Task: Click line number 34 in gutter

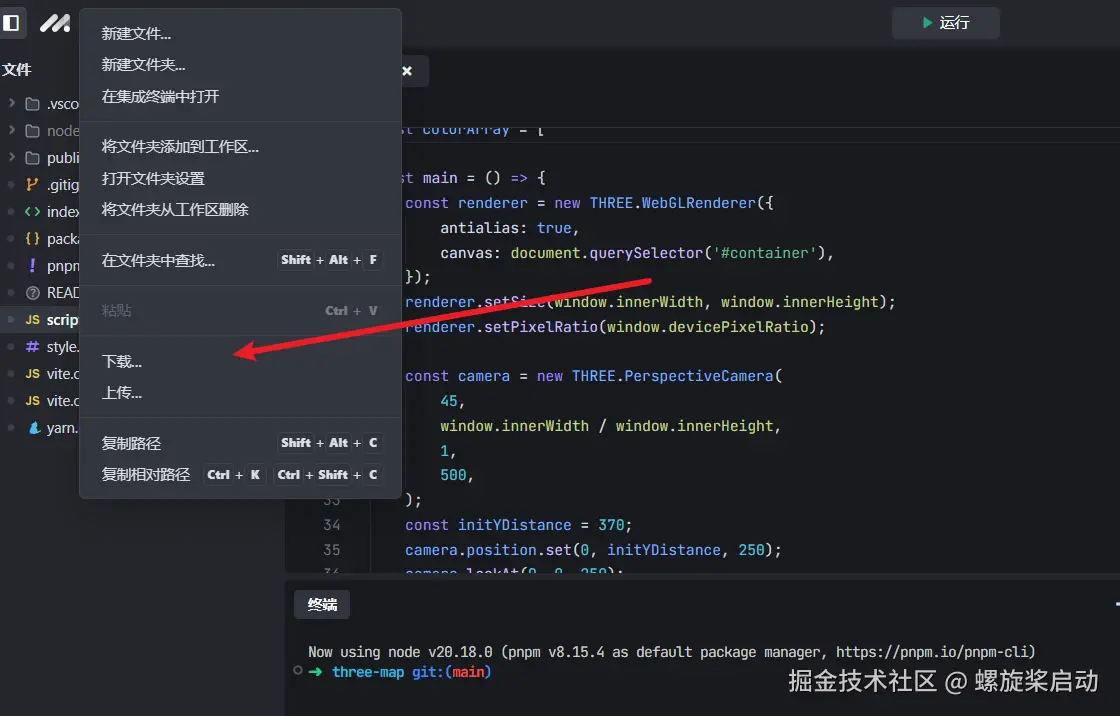Action: pyautogui.click(x=331, y=525)
